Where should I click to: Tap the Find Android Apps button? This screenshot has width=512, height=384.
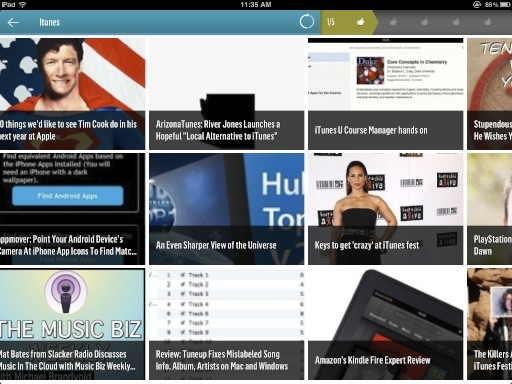(x=68, y=196)
